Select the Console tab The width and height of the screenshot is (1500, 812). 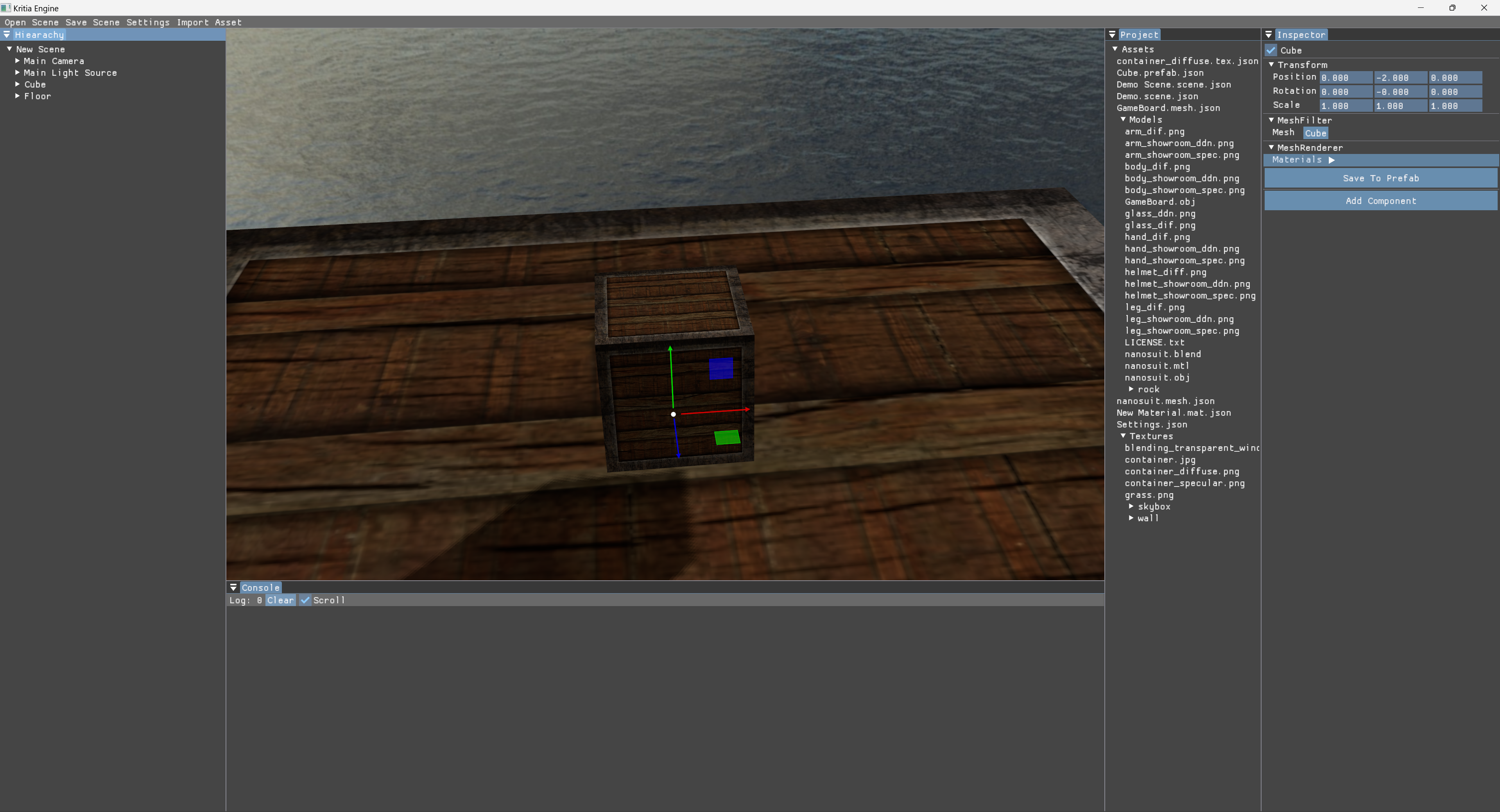[260, 588]
